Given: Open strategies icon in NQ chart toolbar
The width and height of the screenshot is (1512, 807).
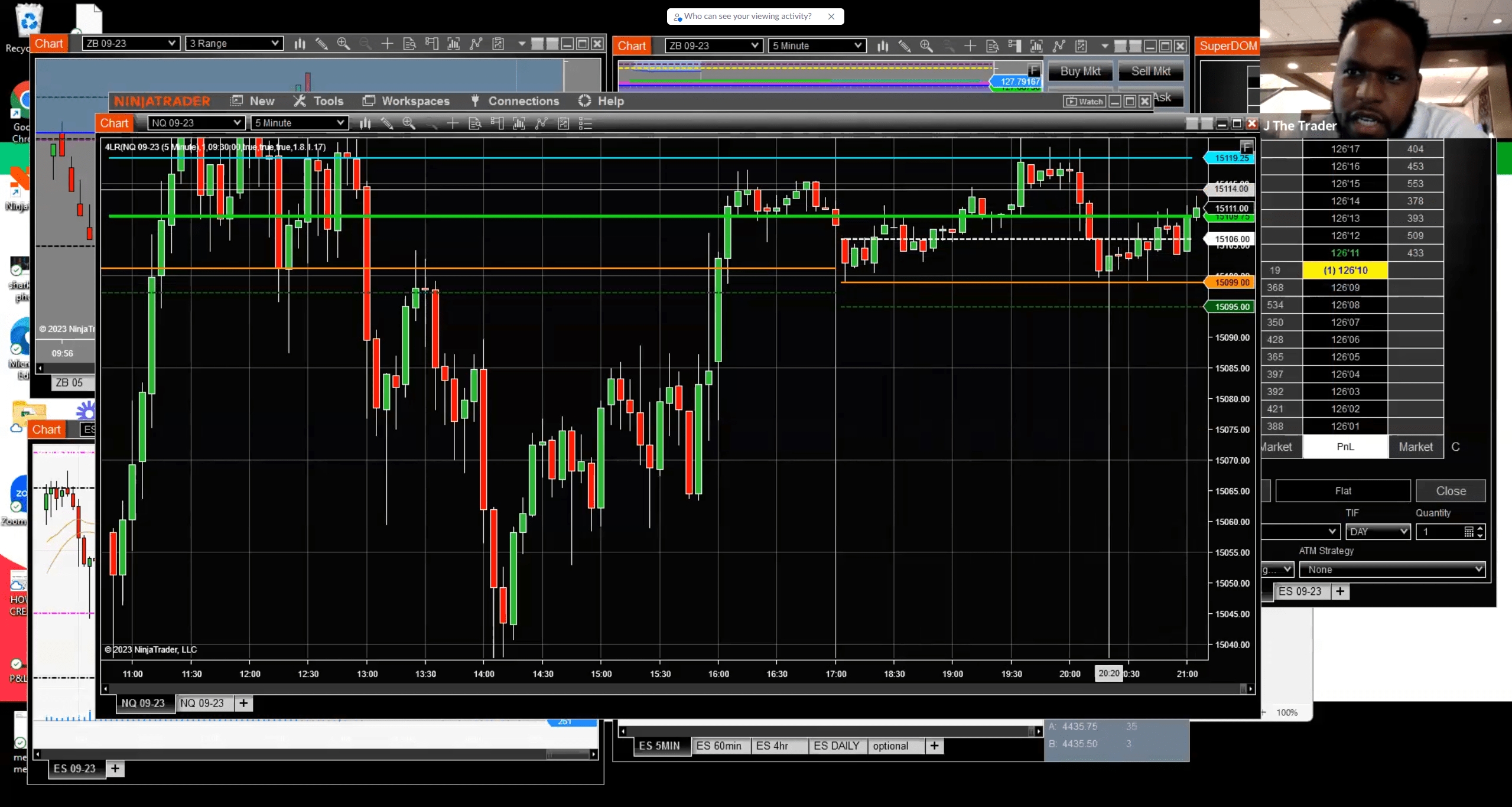Looking at the screenshot, I should (541, 123).
